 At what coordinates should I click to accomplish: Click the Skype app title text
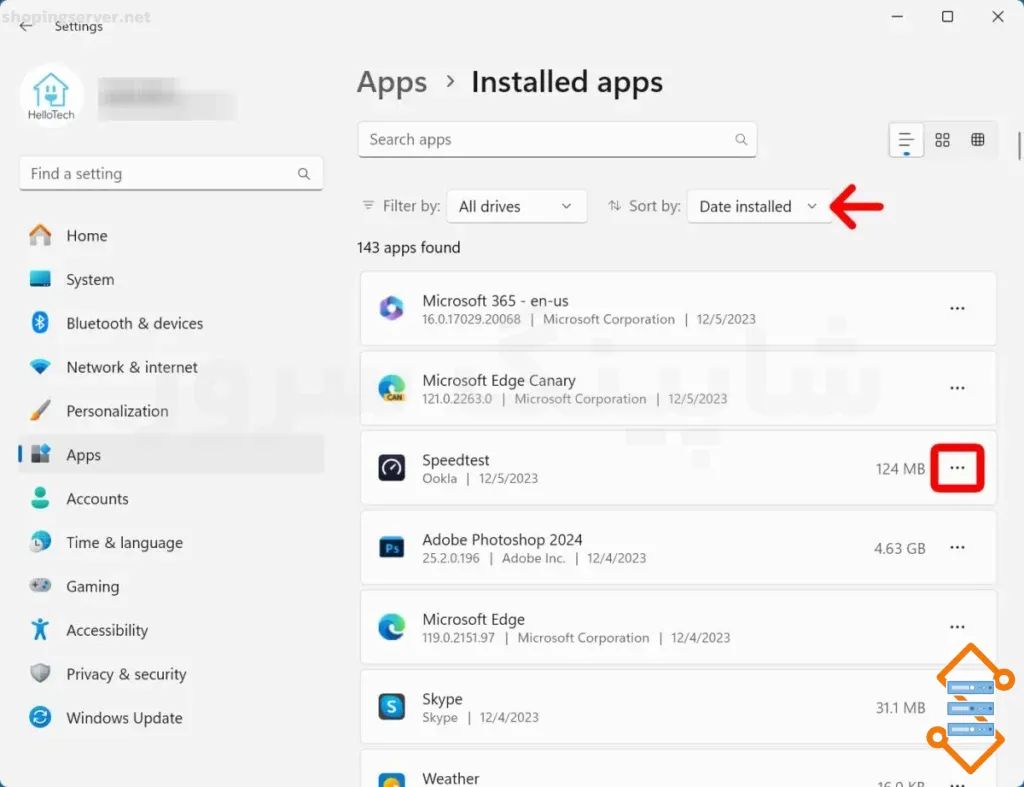click(442, 699)
